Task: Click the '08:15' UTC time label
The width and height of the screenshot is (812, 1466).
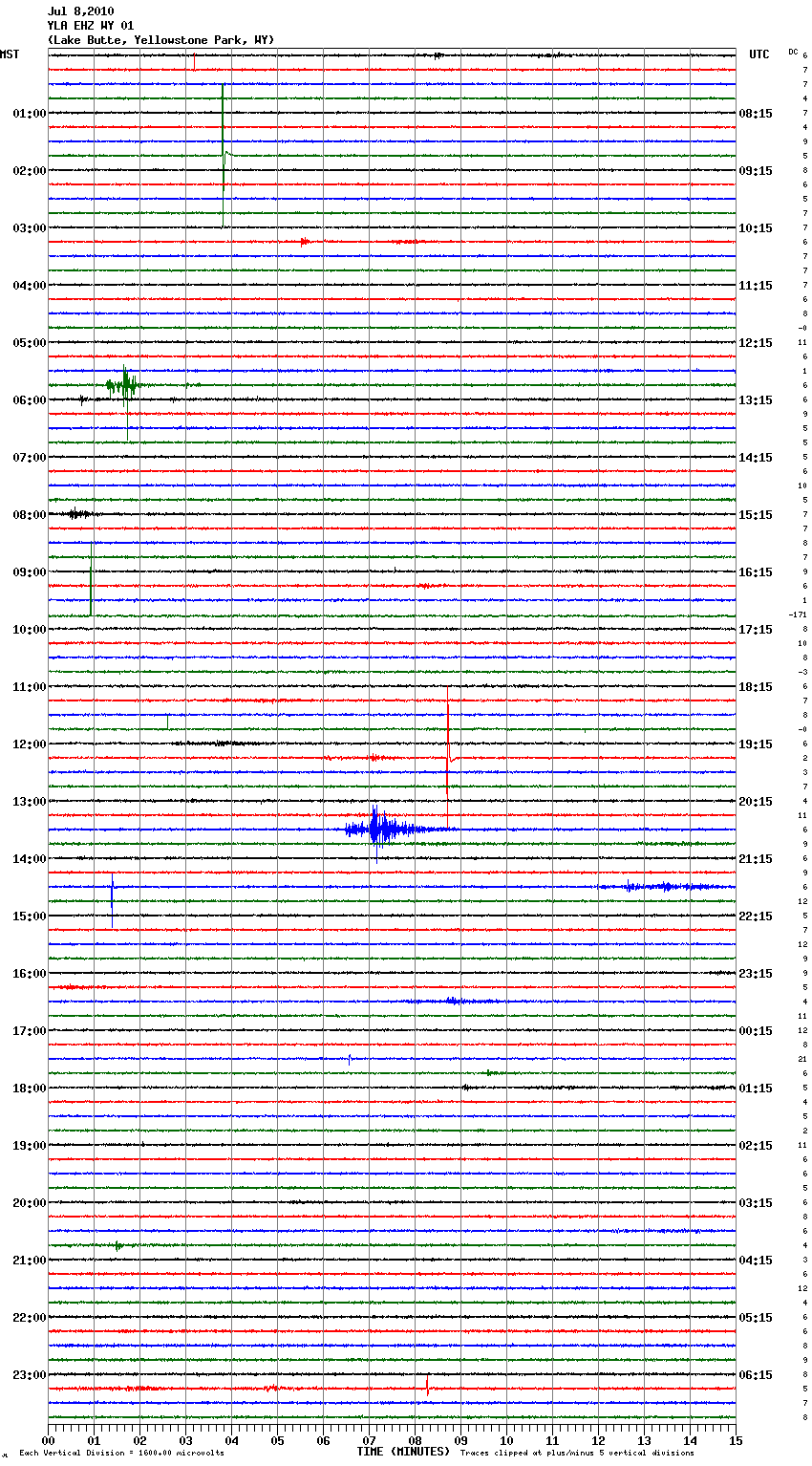Action: [756, 114]
